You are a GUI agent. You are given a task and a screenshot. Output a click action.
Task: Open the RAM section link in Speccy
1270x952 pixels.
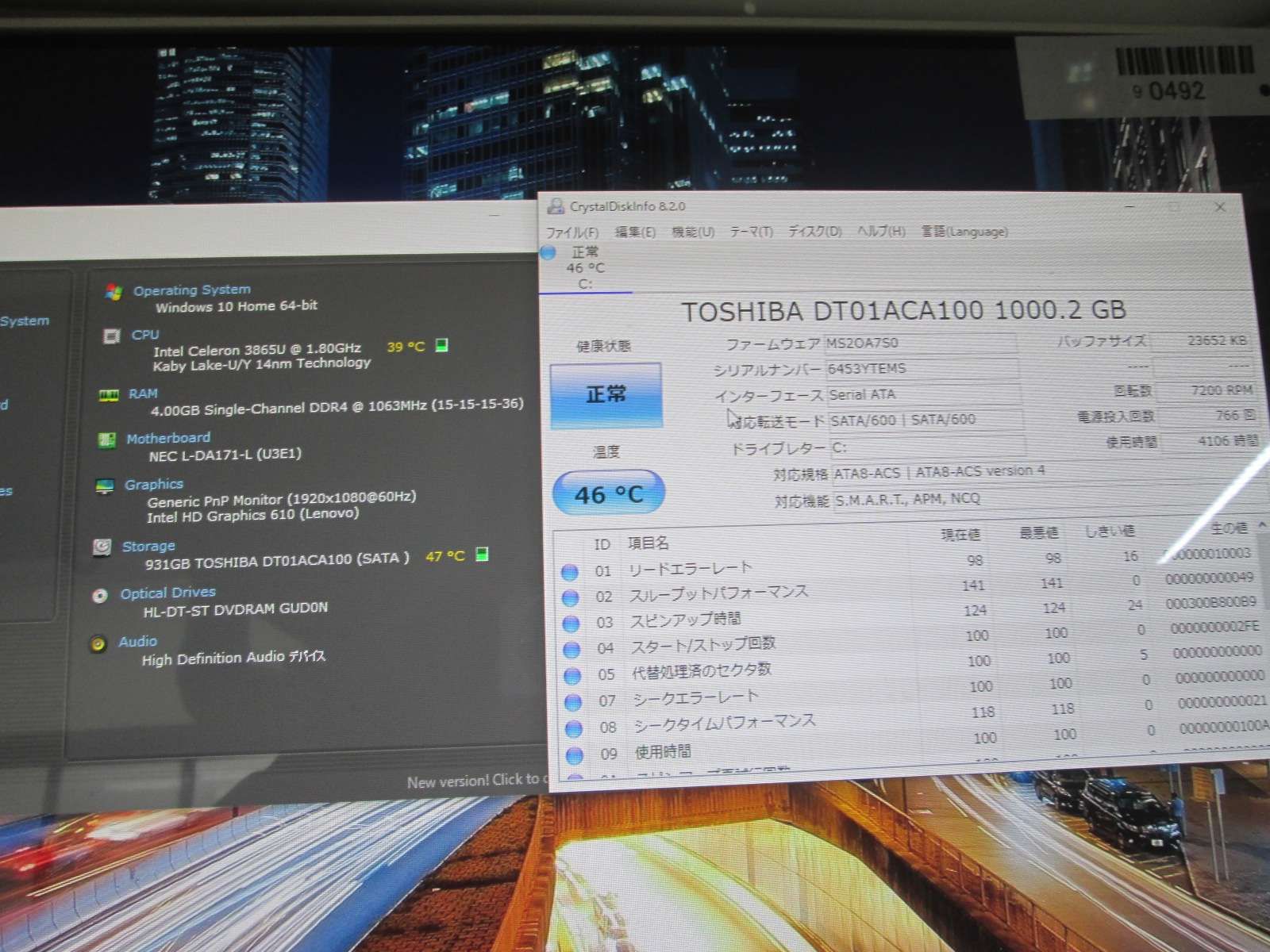click(143, 393)
